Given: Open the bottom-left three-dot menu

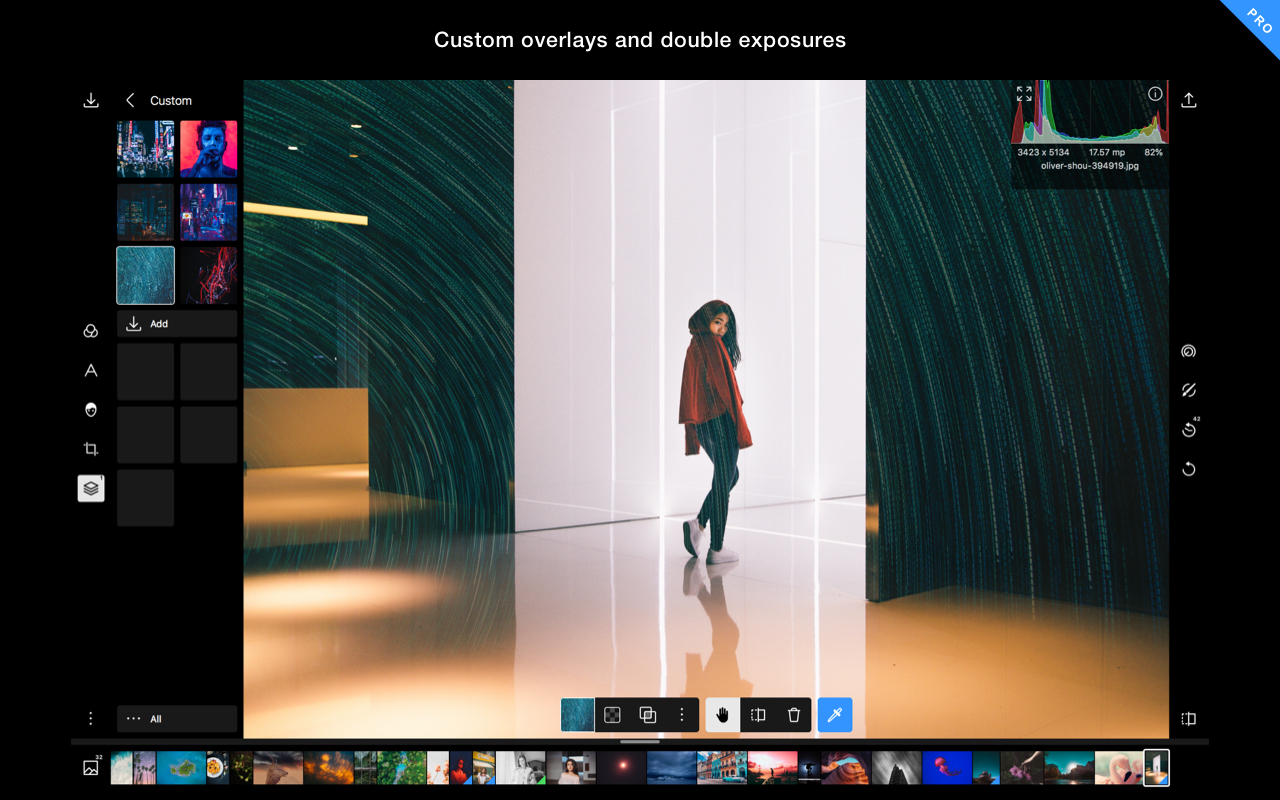Looking at the screenshot, I should [91, 718].
